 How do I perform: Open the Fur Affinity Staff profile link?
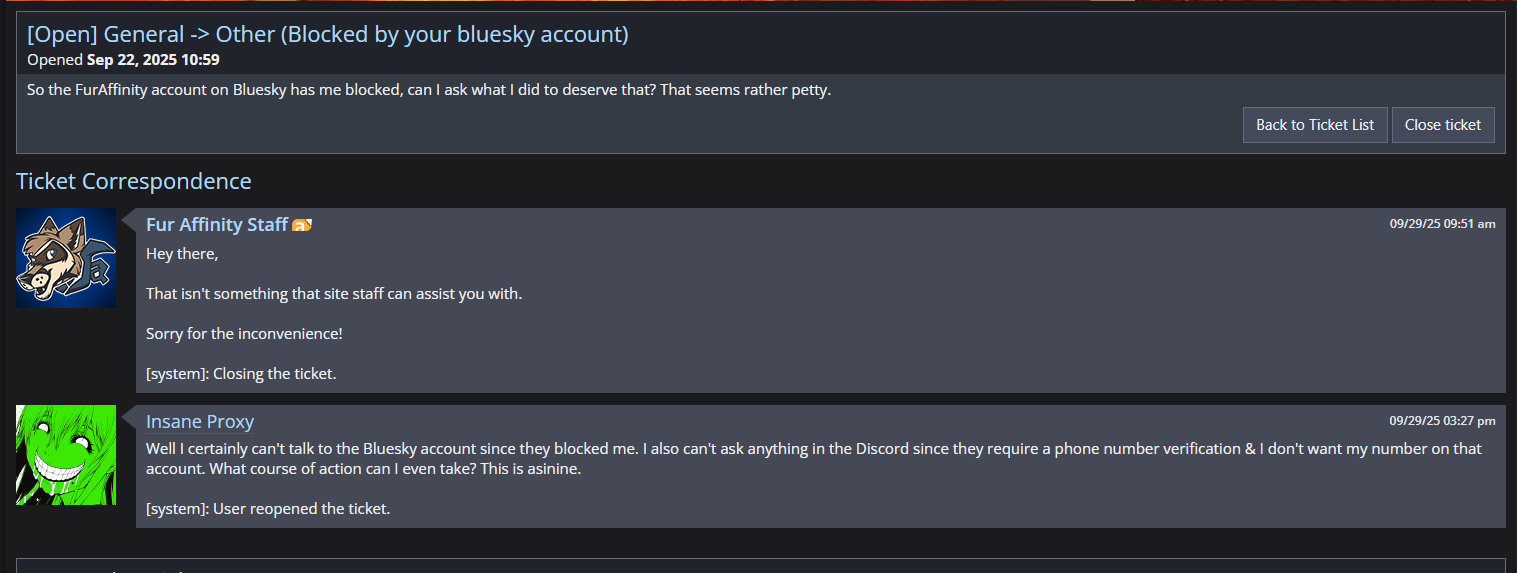[217, 225]
